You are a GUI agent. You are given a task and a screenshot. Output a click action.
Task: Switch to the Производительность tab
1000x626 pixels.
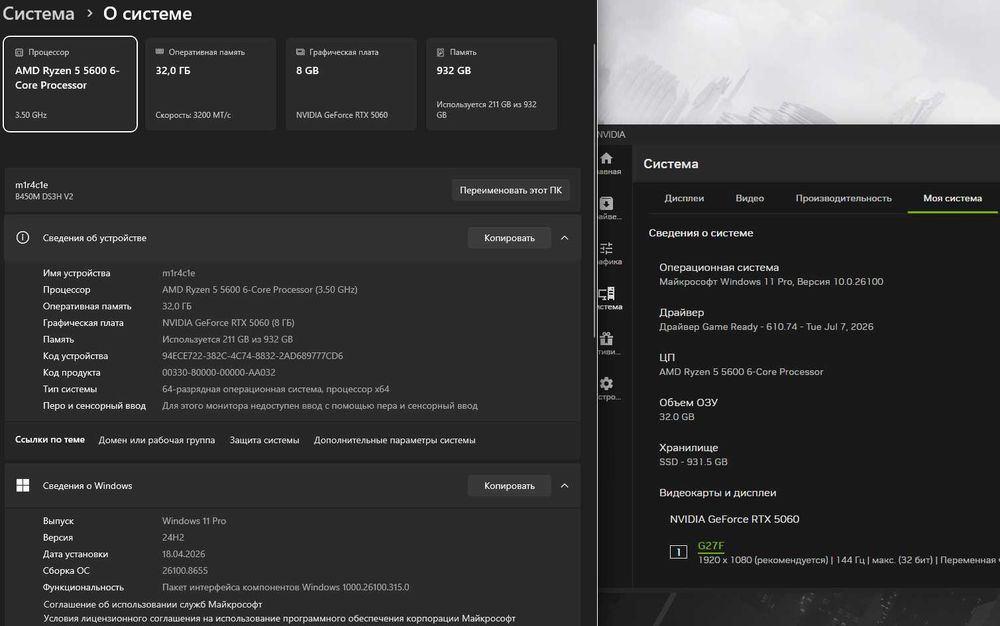(843, 198)
